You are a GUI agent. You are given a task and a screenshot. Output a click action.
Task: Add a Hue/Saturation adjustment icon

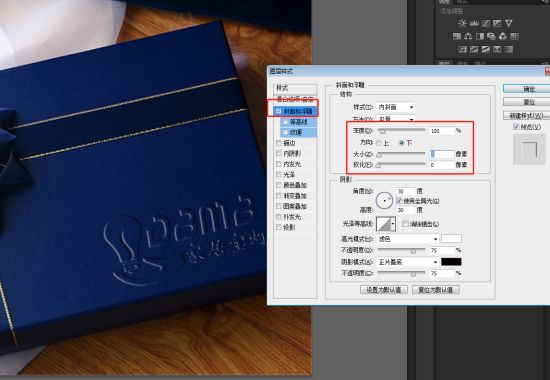(x=457, y=36)
